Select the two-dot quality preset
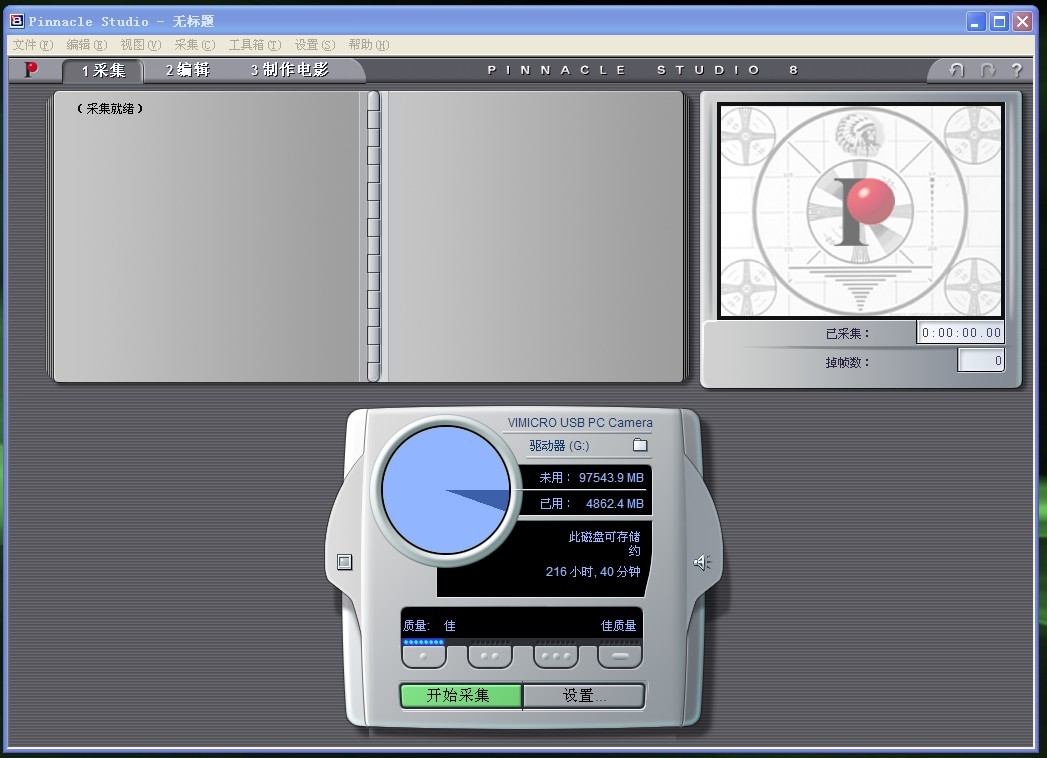Image resolution: width=1047 pixels, height=758 pixels. click(490, 657)
